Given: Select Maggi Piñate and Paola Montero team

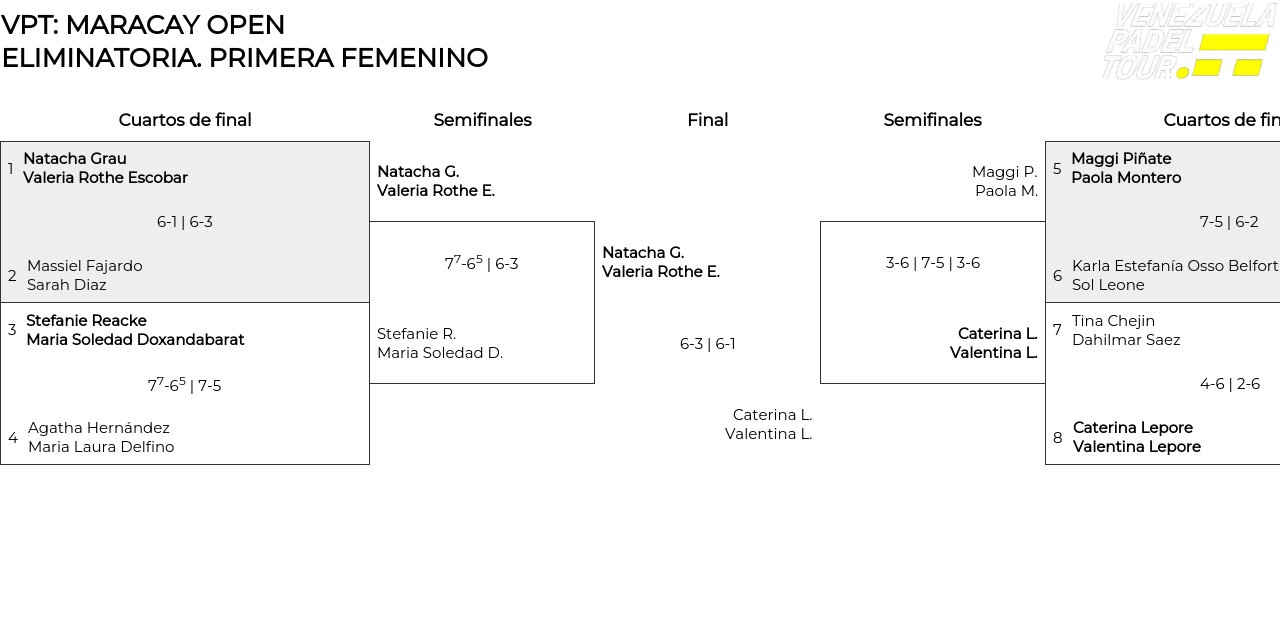Looking at the screenshot, I should click(x=1126, y=168).
